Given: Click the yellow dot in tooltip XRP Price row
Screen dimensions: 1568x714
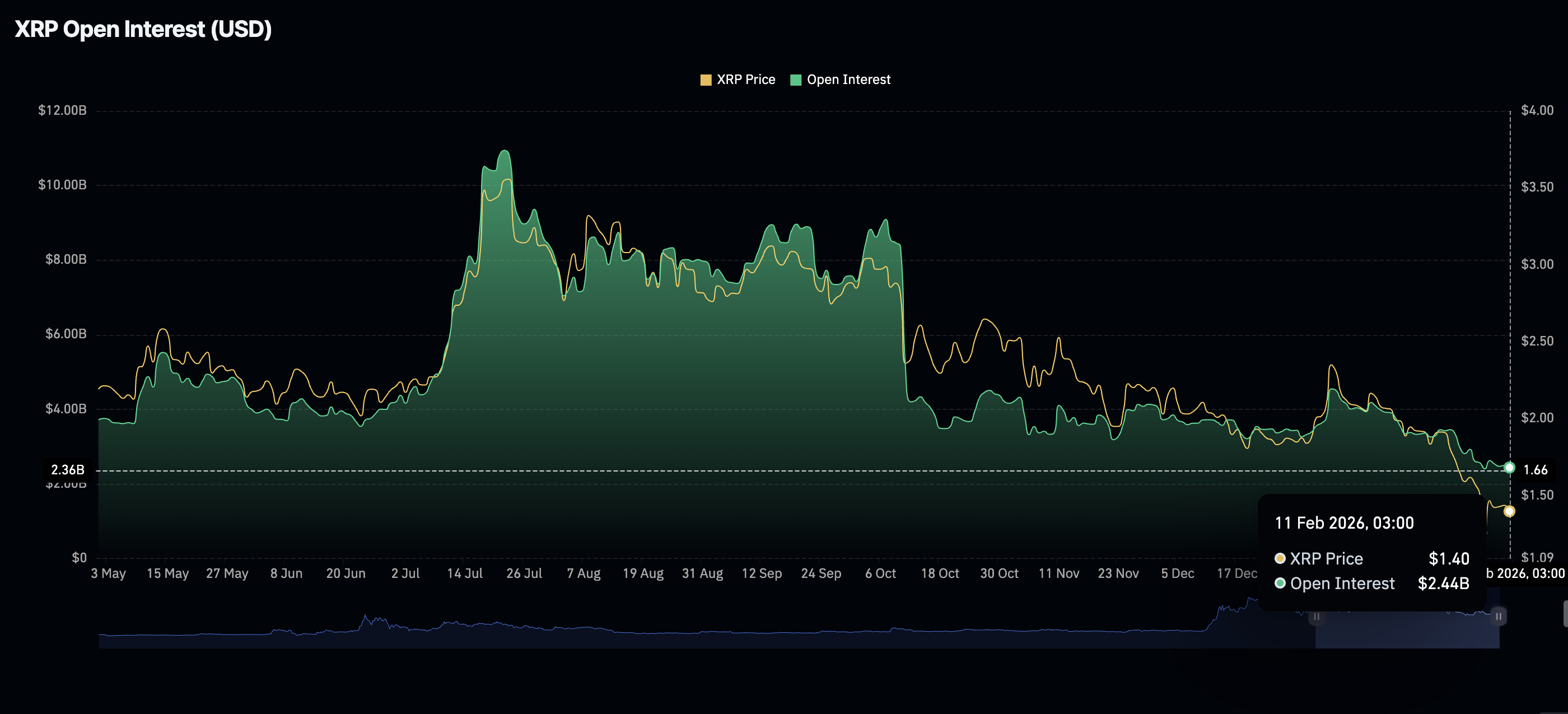Looking at the screenshot, I should coord(1280,558).
